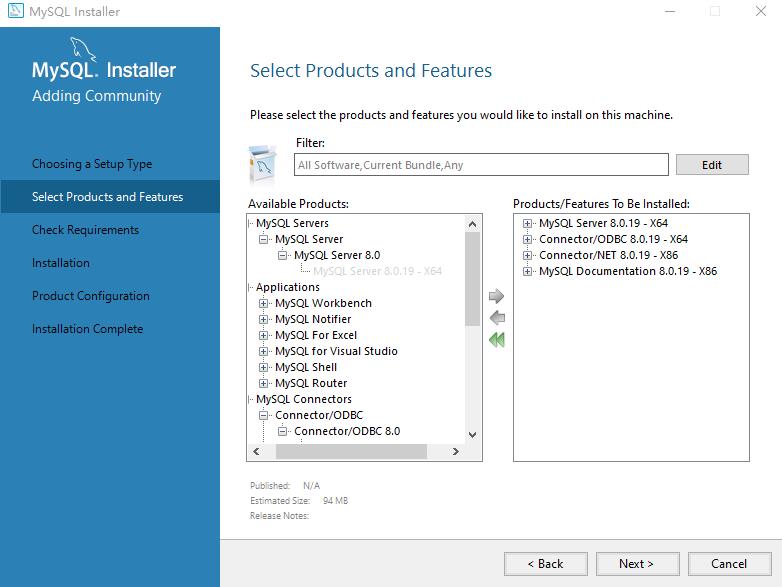Select MySQL Shell in the tree

tap(306, 367)
